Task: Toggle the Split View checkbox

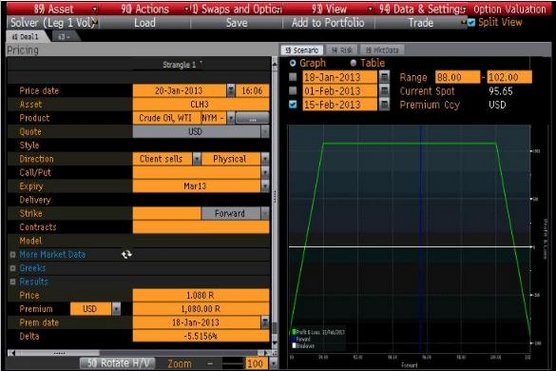Action: coord(471,23)
